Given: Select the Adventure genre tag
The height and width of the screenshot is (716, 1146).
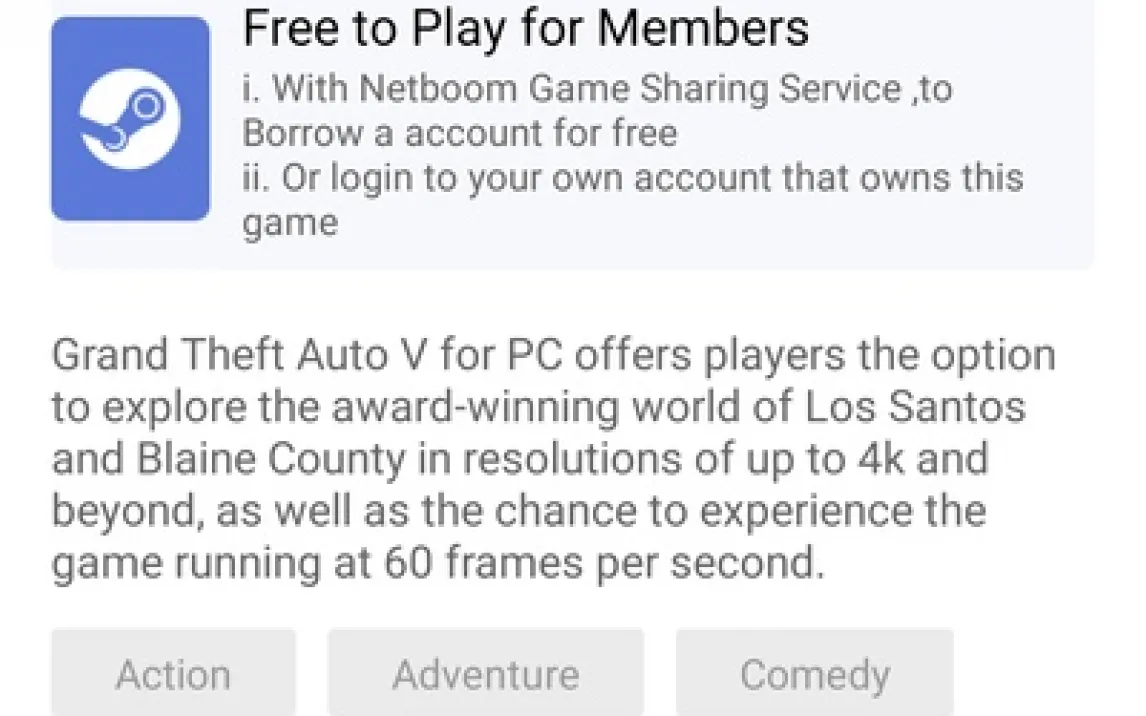Looking at the screenshot, I should coord(485,674).
